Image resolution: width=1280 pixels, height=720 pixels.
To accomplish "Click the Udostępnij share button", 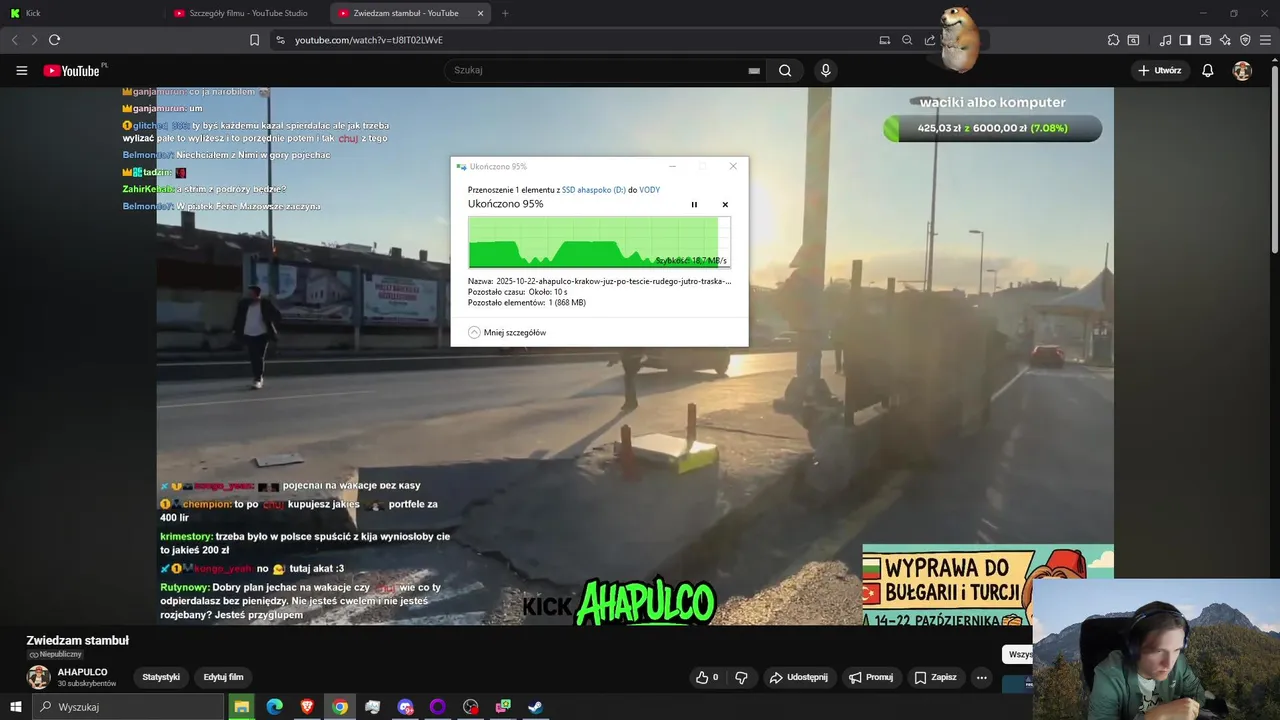I will tap(798, 677).
